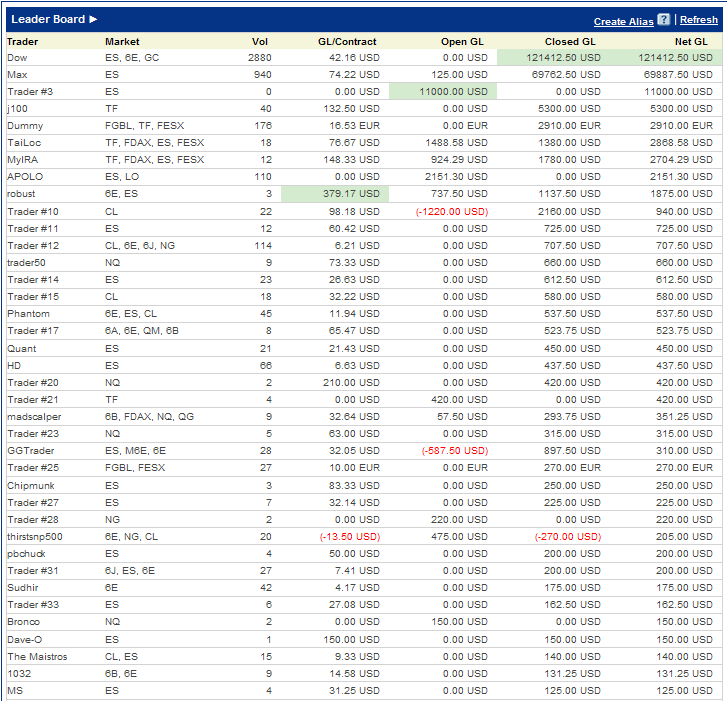Select trader name pbchuck
Screen dimensions: 727x701
coord(26,554)
